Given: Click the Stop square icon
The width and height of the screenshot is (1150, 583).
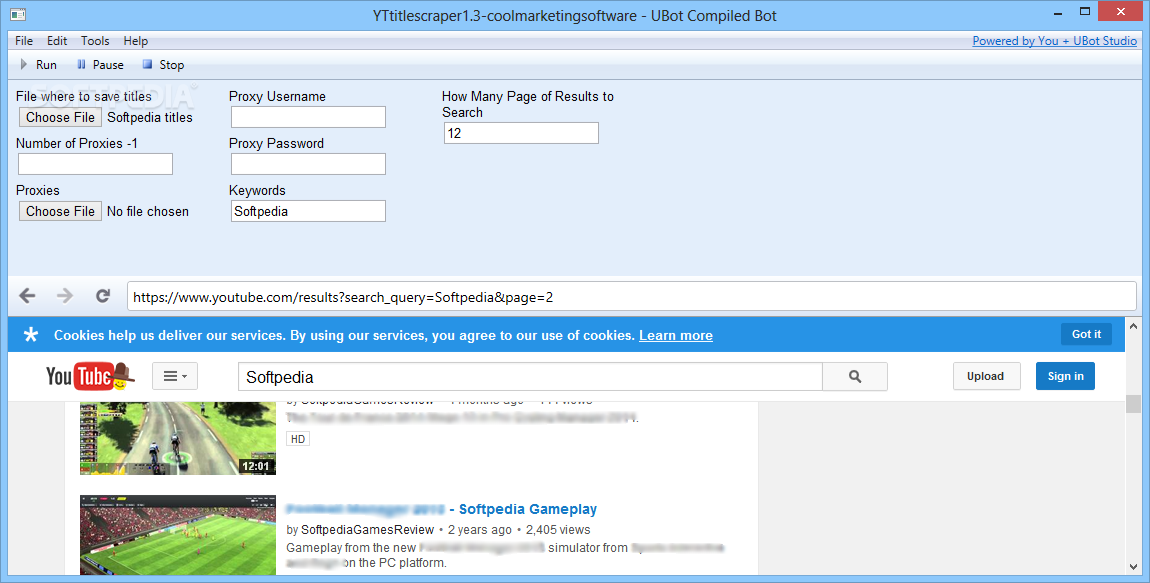Looking at the screenshot, I should click(147, 65).
